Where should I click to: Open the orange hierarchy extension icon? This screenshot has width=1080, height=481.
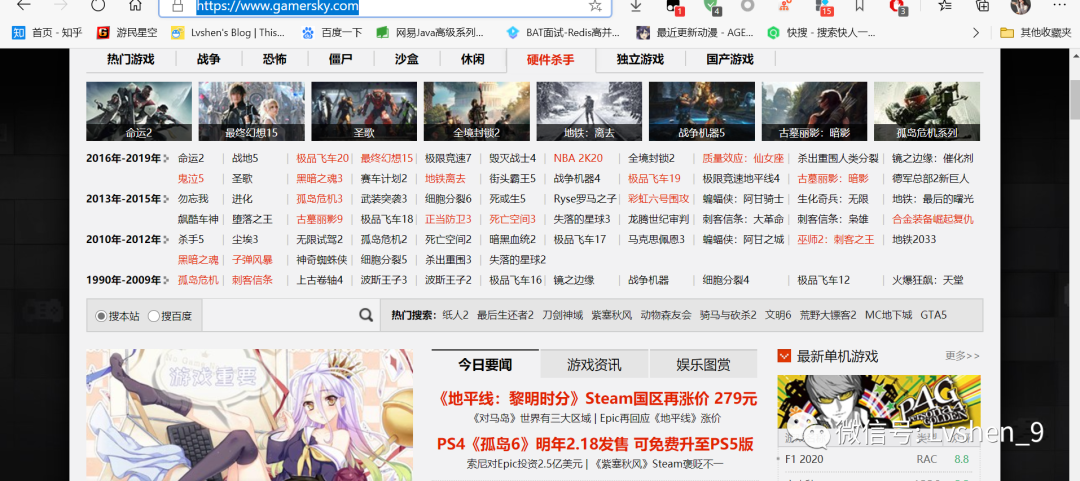tap(785, 6)
